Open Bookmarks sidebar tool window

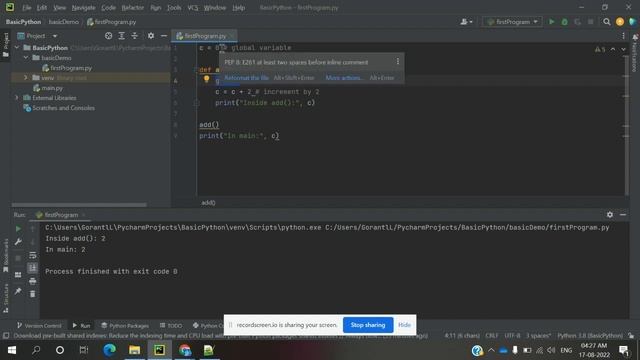[5, 255]
